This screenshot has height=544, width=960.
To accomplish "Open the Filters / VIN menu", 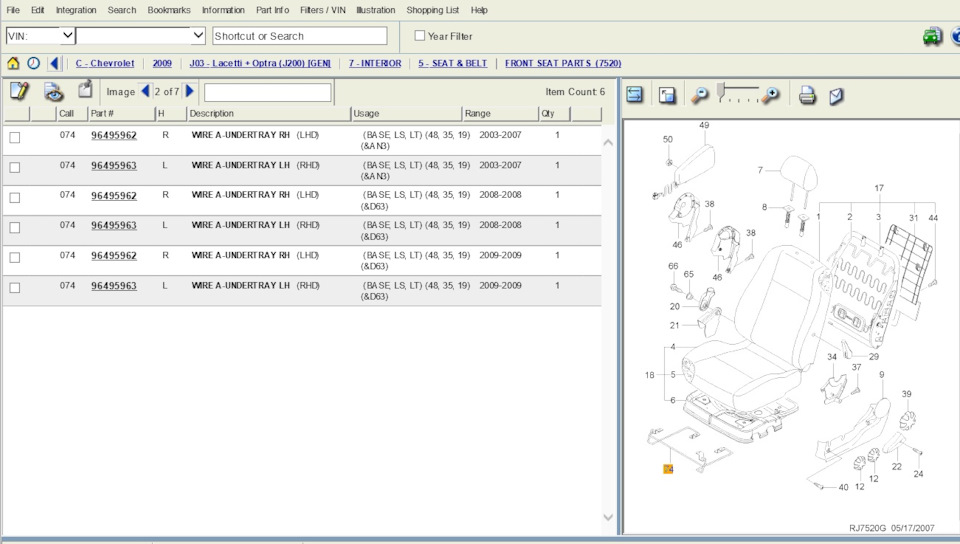I will pyautogui.click(x=322, y=10).
